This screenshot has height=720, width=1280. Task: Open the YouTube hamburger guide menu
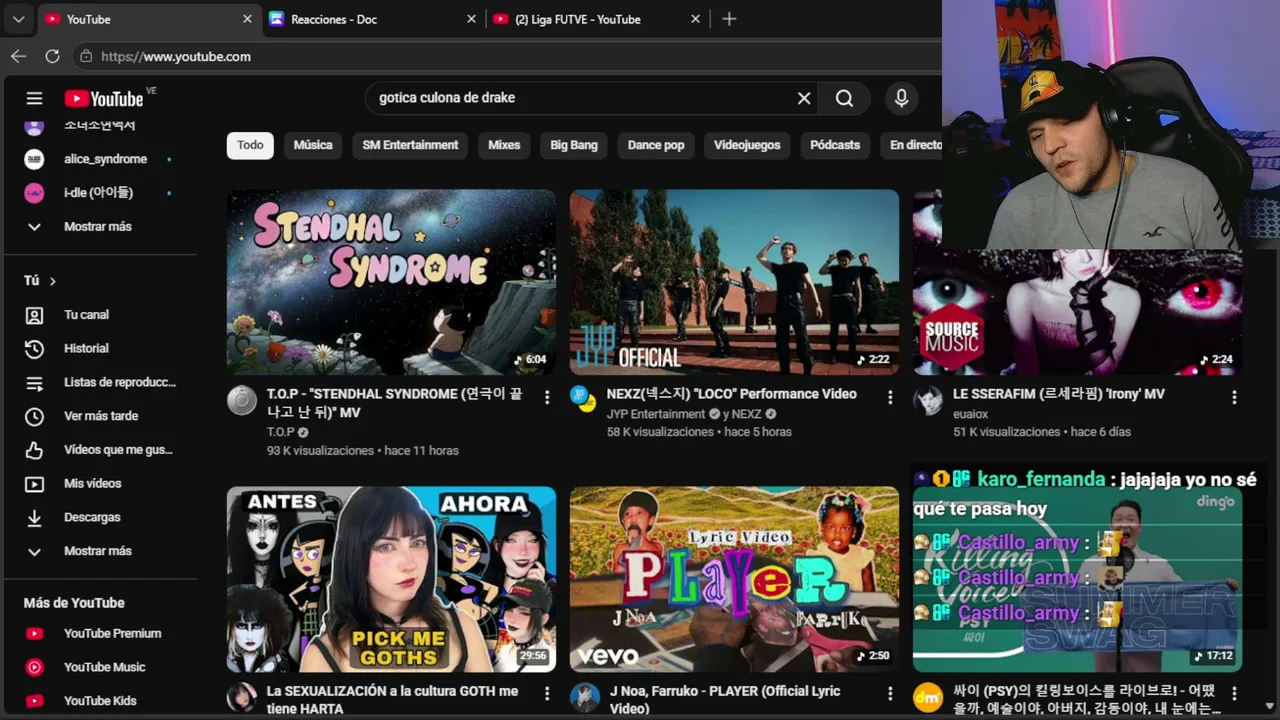34,98
